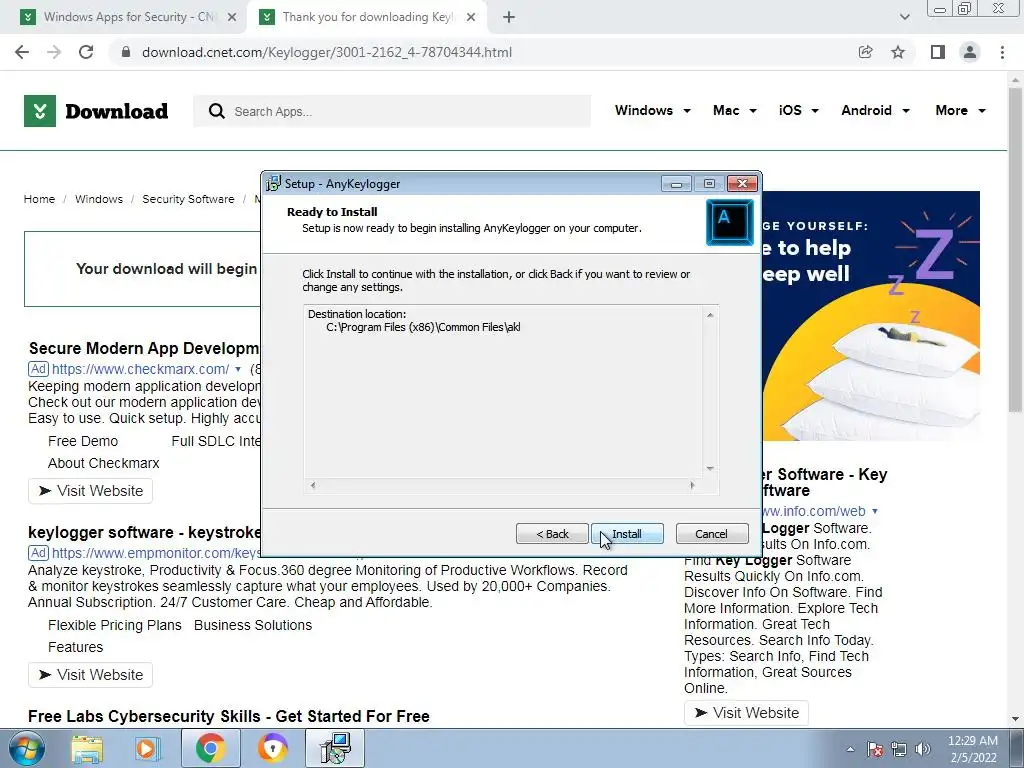Click Visit Website in right sidebar ad

point(746,713)
